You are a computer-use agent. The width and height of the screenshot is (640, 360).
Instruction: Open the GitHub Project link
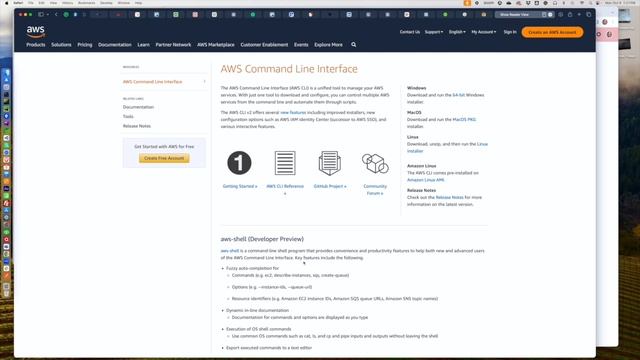click(x=330, y=186)
